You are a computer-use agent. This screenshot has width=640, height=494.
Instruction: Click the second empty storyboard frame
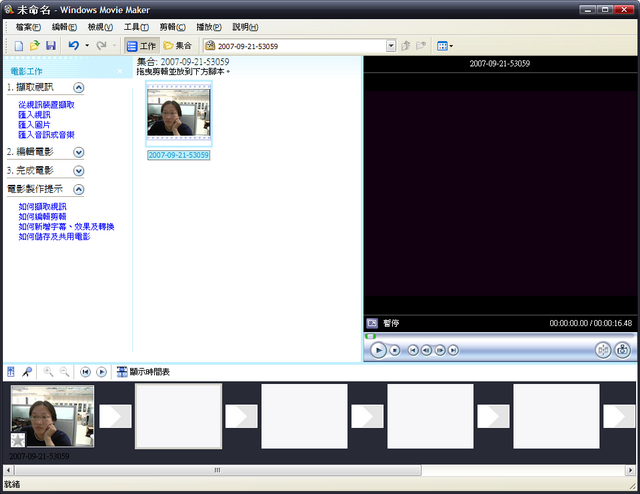click(x=304, y=416)
